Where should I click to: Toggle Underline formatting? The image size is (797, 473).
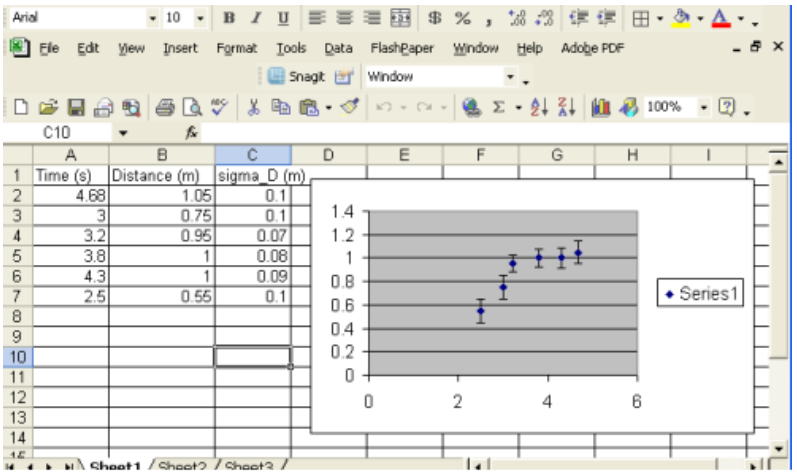point(282,19)
